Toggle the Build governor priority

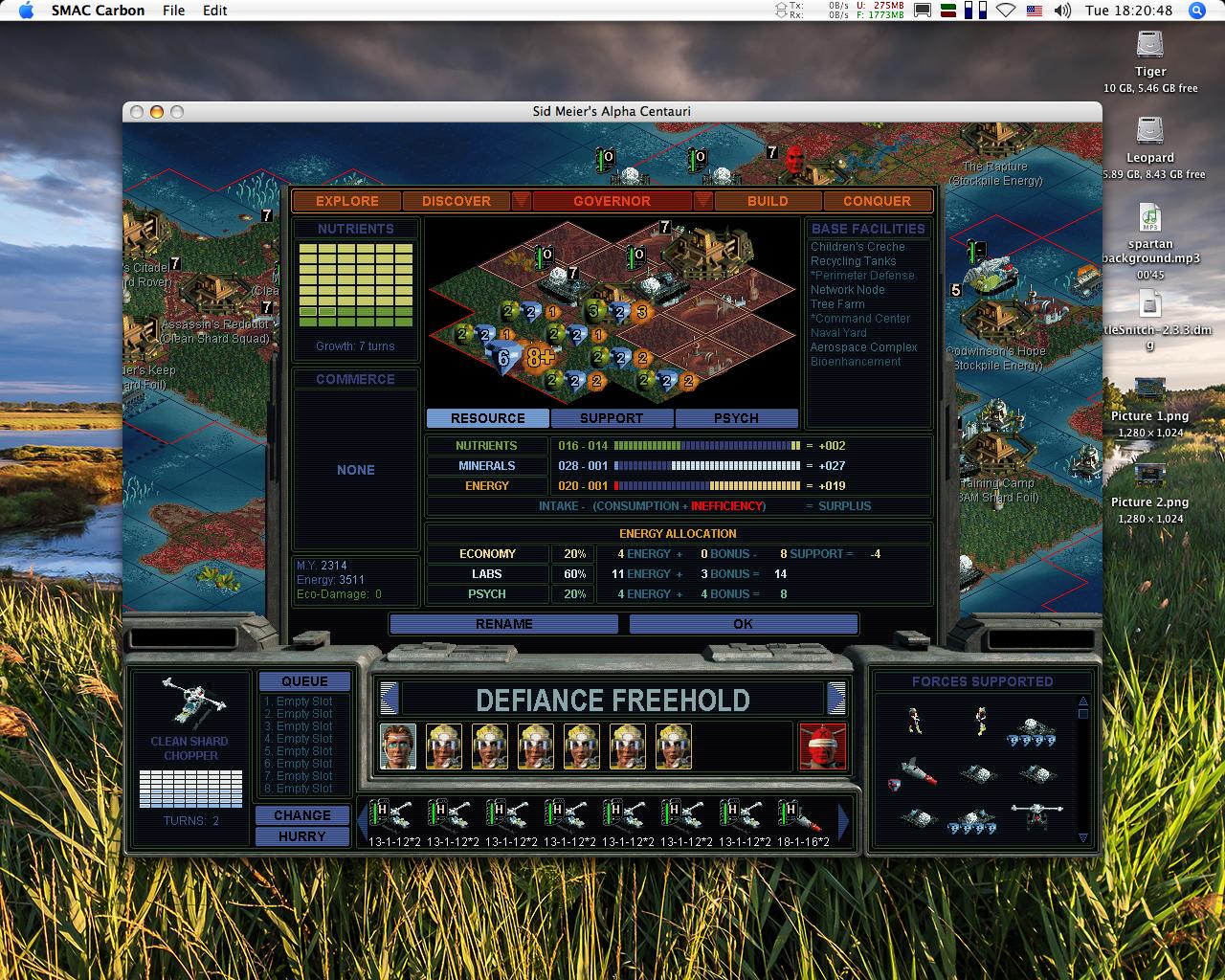[x=768, y=201]
